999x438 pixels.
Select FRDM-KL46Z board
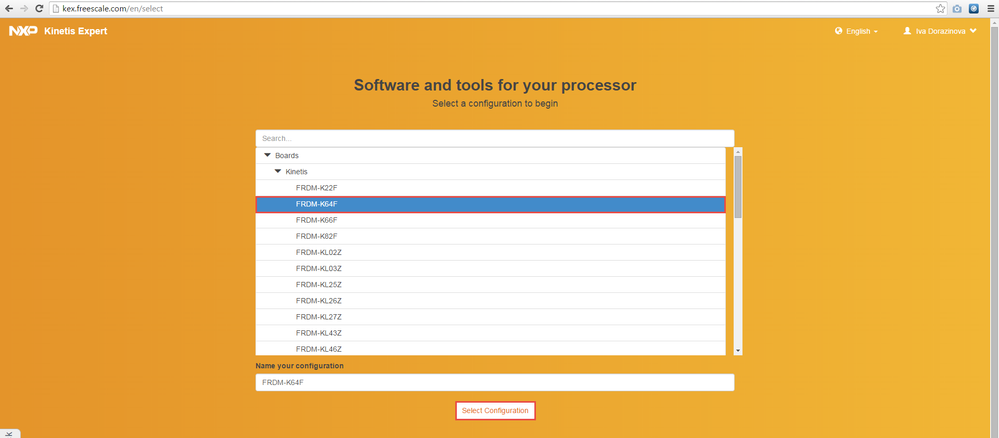491,349
